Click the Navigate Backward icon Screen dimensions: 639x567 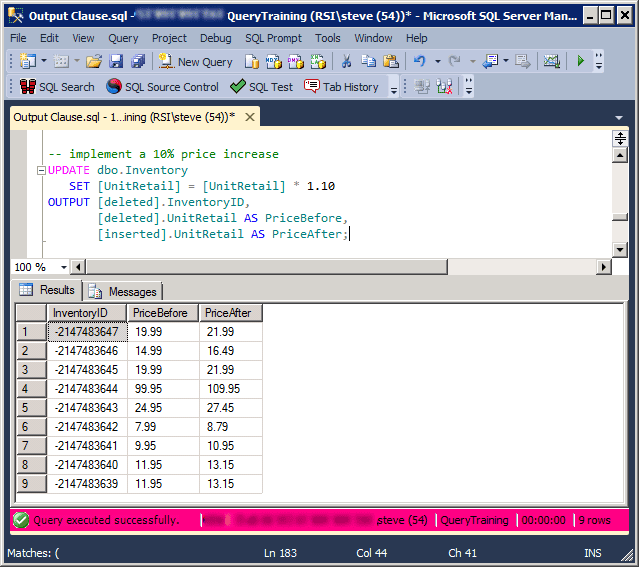pos(490,62)
